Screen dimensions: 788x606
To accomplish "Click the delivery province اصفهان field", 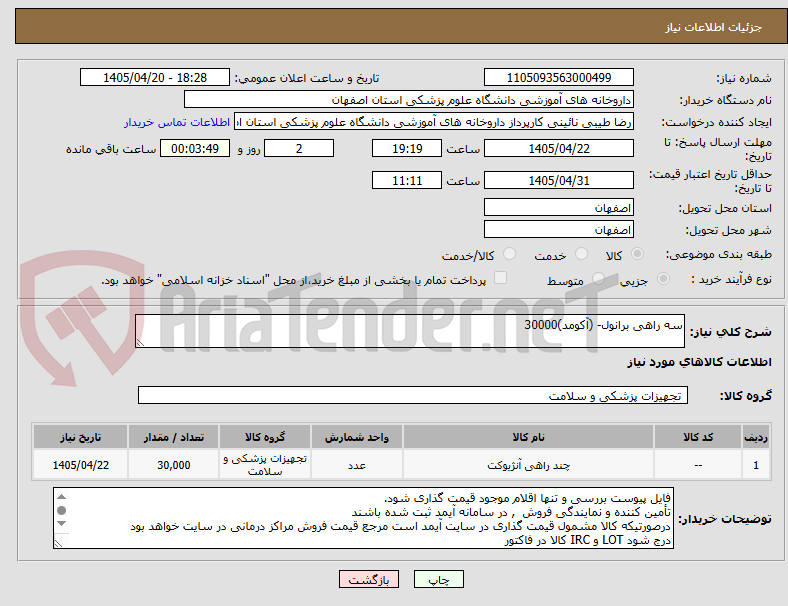I will click(558, 207).
